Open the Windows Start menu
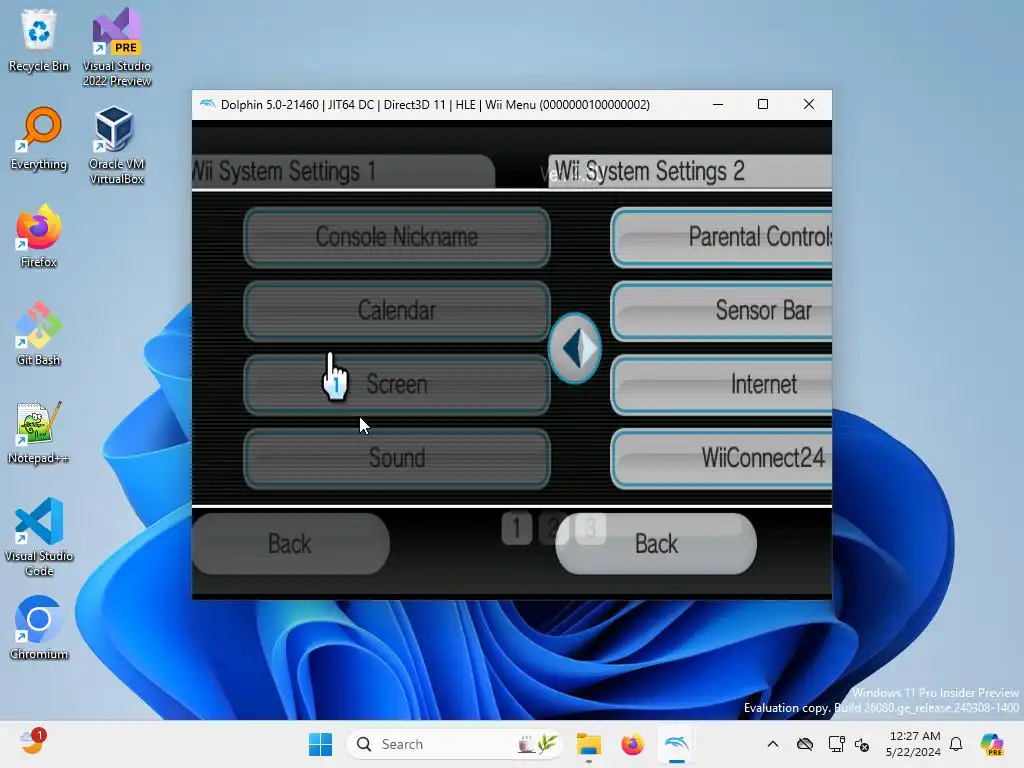This screenshot has height=768, width=1024. point(320,744)
